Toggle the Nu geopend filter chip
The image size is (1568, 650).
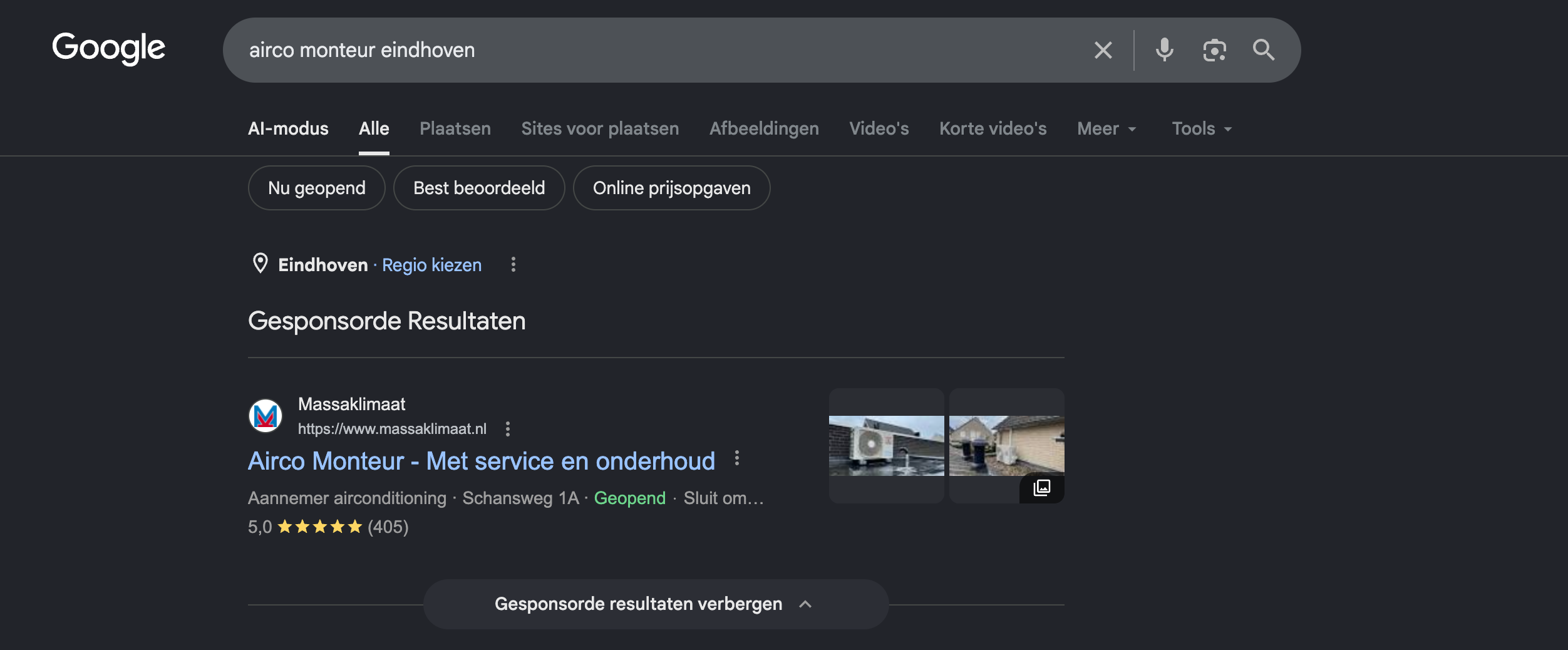tap(317, 188)
